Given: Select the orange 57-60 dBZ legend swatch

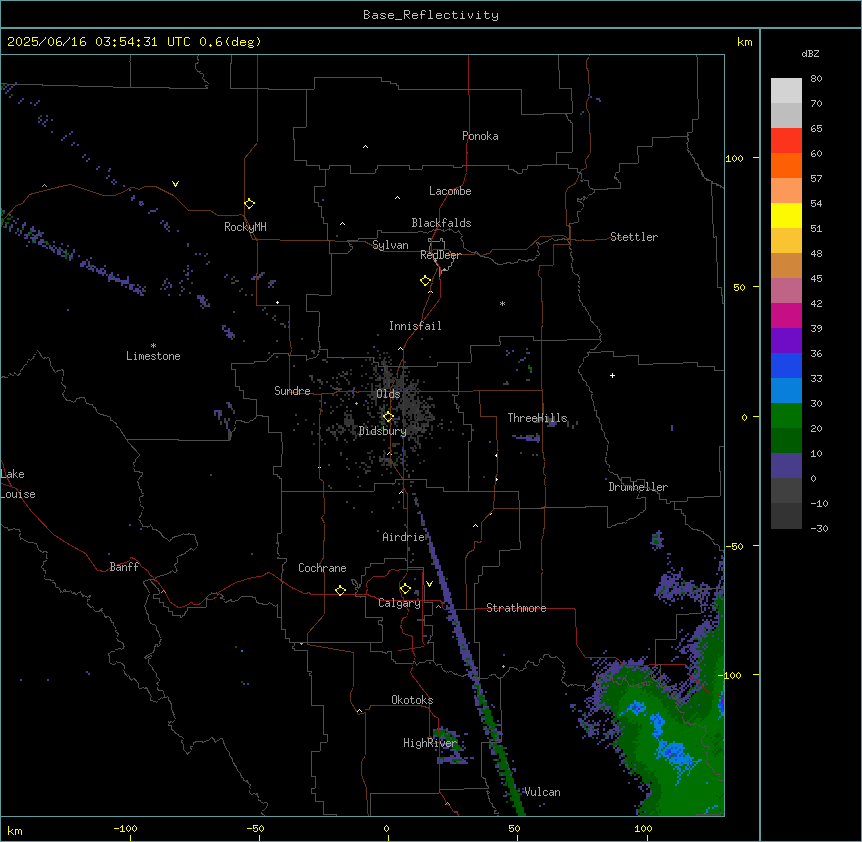Looking at the screenshot, I should click(786, 165).
